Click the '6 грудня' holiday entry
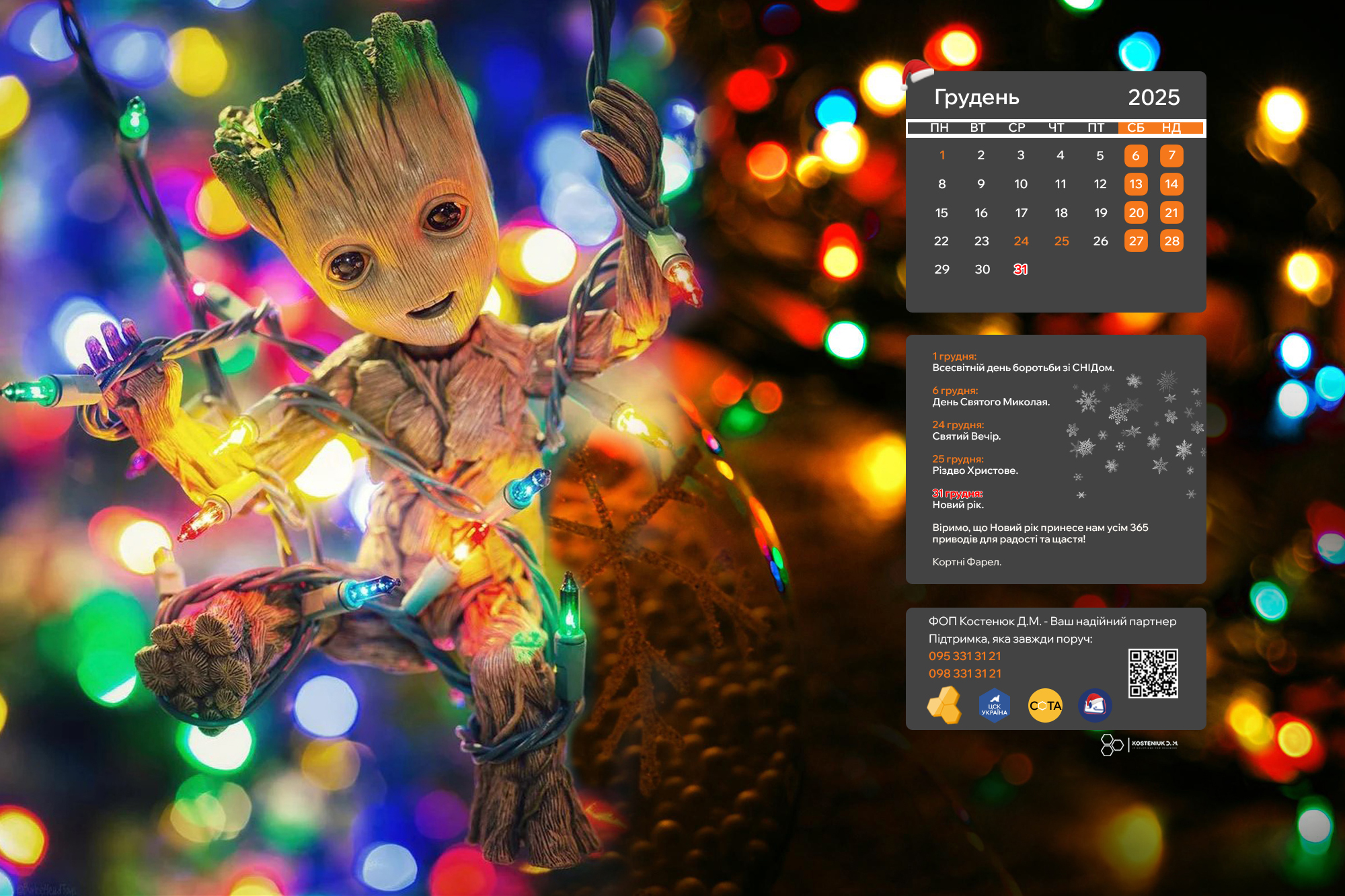The image size is (1345, 896). coord(955,391)
